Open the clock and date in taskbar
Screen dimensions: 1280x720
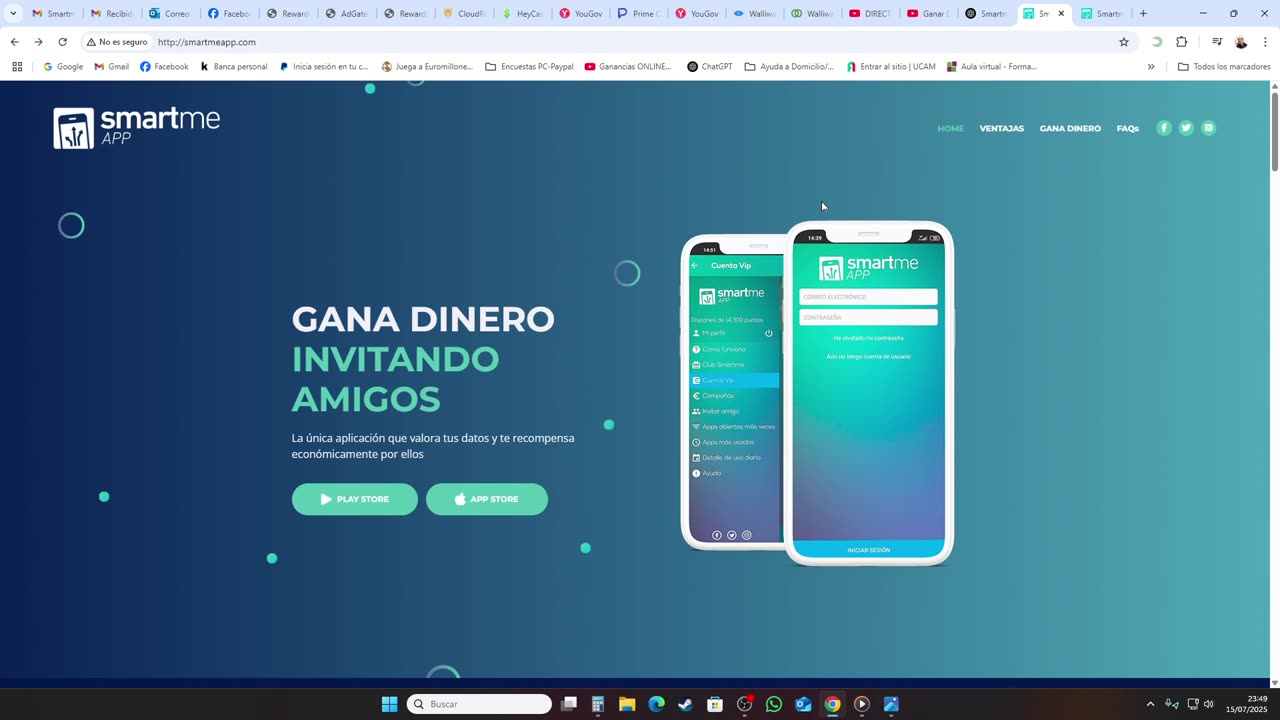1246,704
